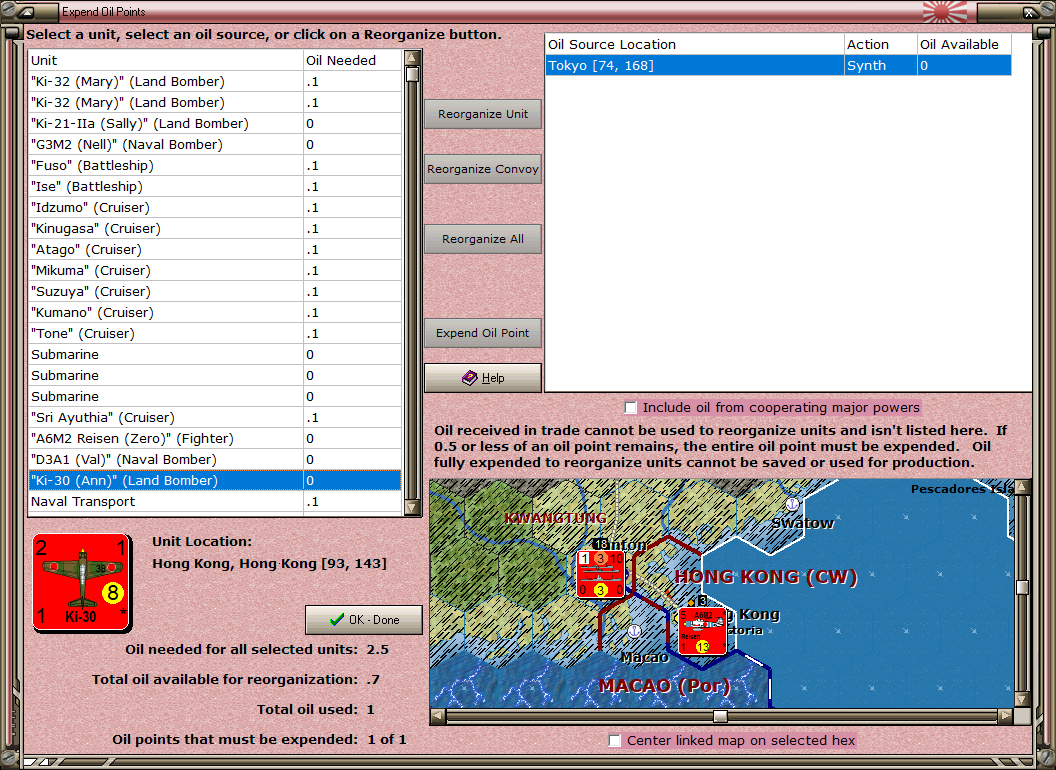Click the KWANGTUNG map label
Image resolution: width=1056 pixels, height=770 pixels.
(x=556, y=518)
